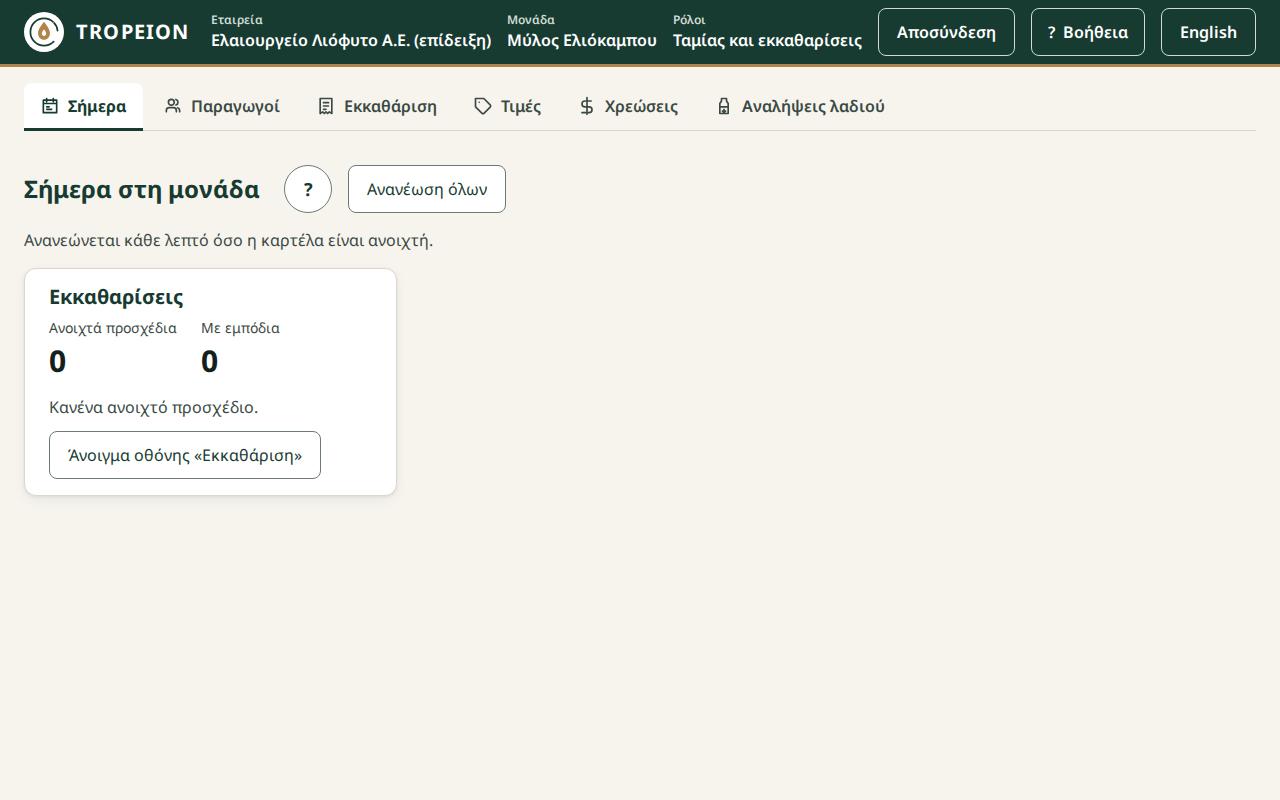
Task: Click the Σήμερα στη μονάδα heading
Action: pos(142,189)
